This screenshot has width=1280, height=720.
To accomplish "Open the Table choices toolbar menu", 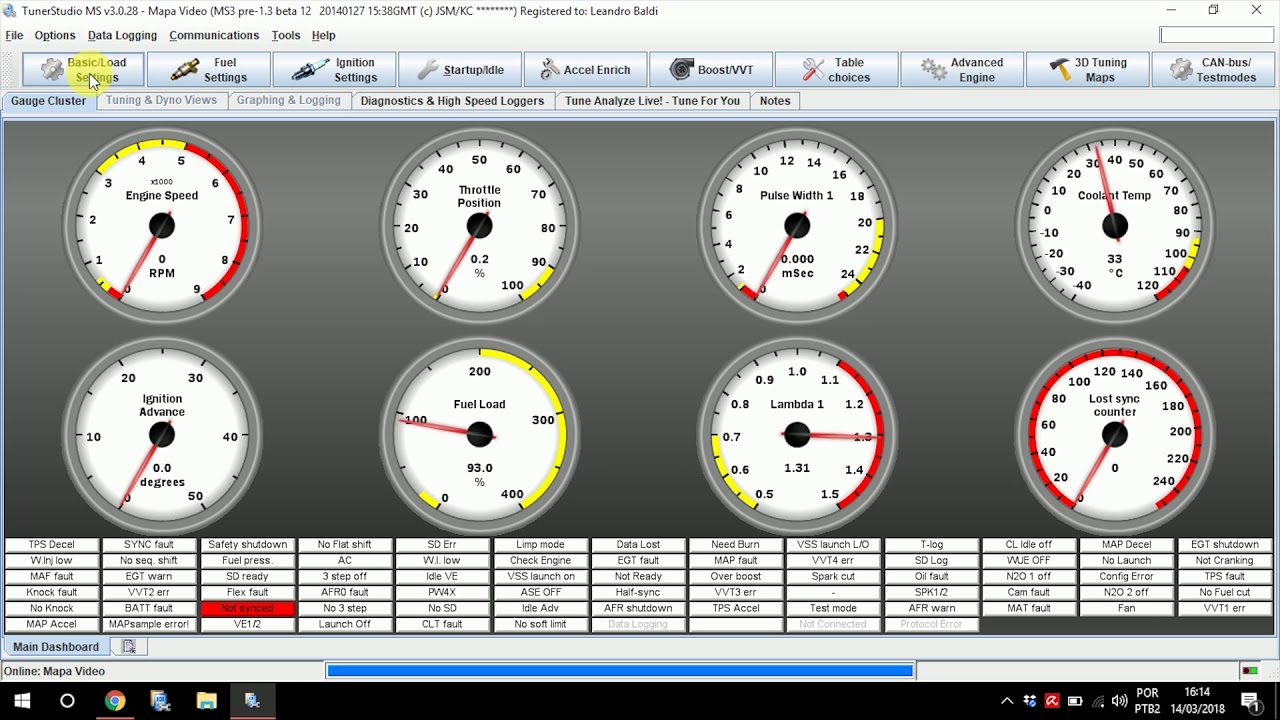I will (836, 70).
